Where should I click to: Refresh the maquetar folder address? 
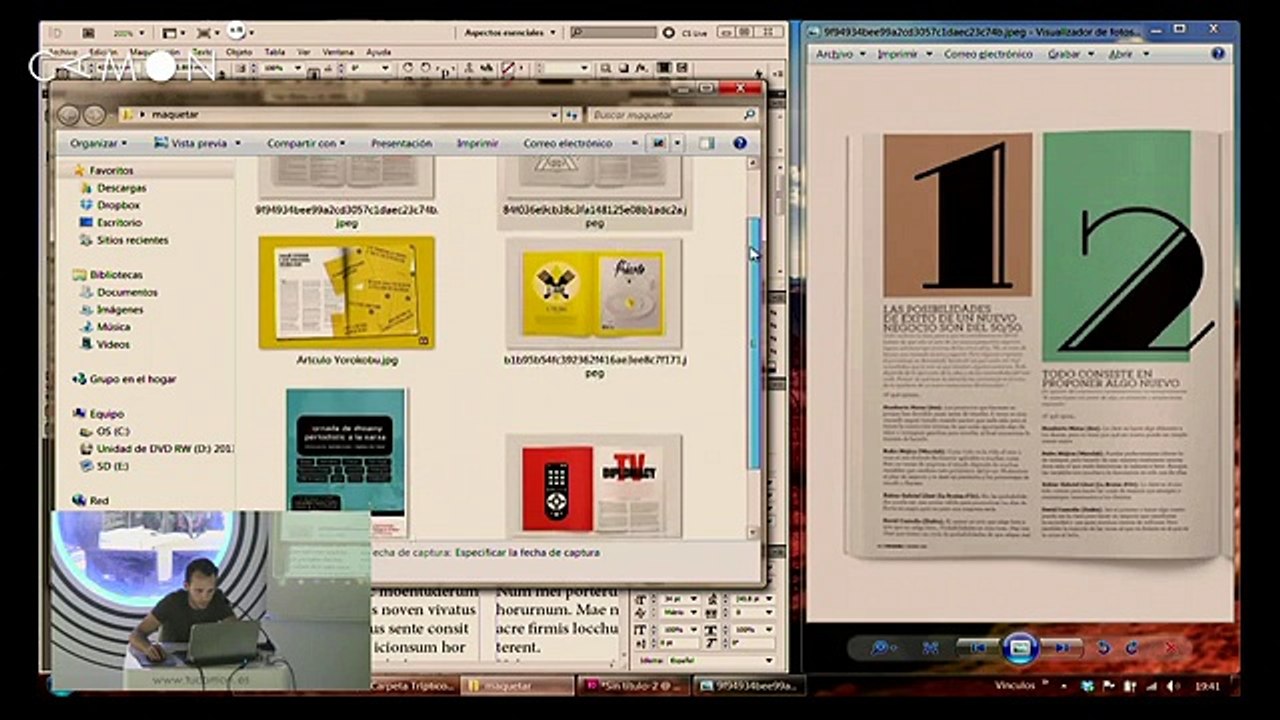(x=572, y=115)
